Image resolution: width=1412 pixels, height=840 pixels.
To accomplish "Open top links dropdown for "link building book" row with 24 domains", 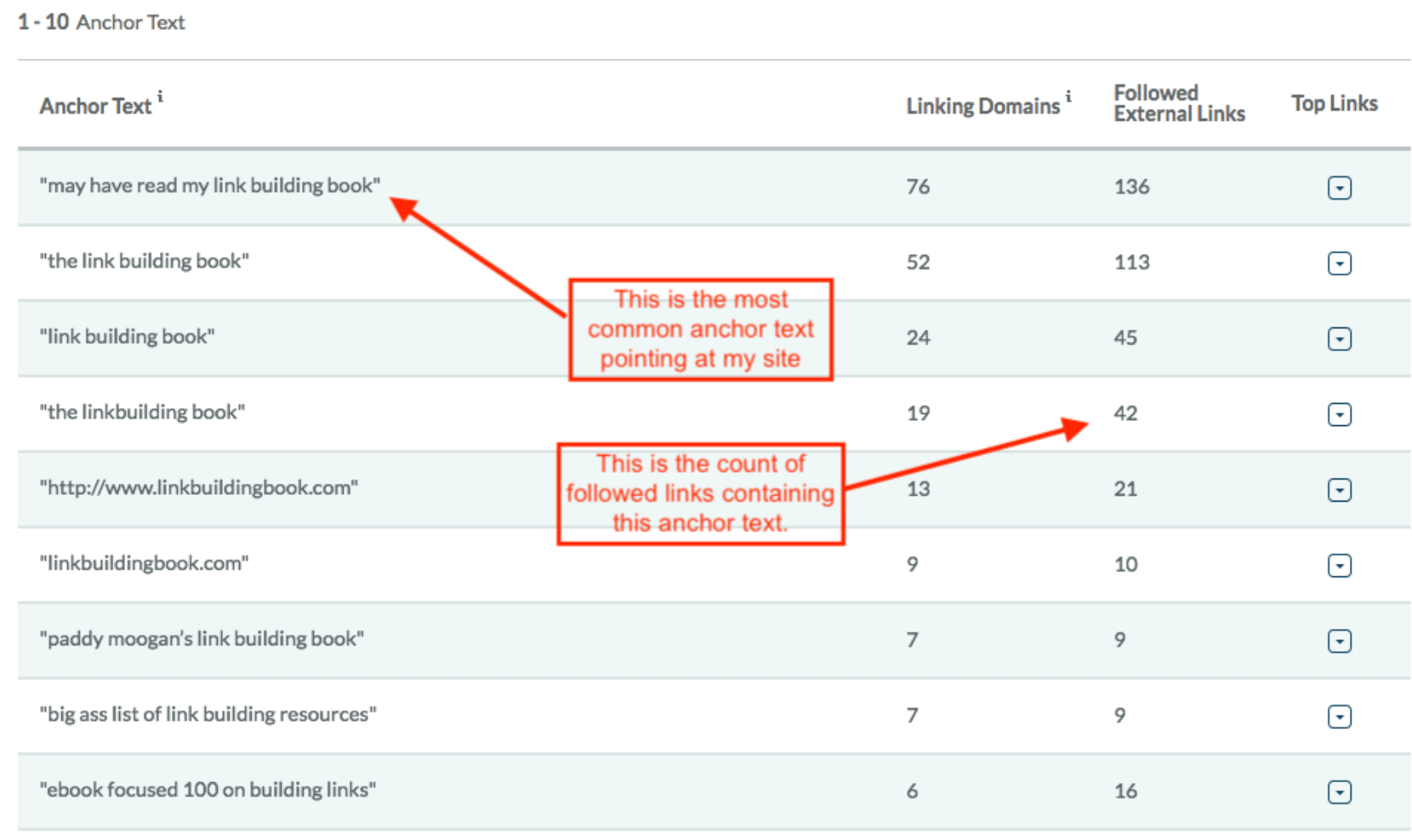I will point(1339,339).
